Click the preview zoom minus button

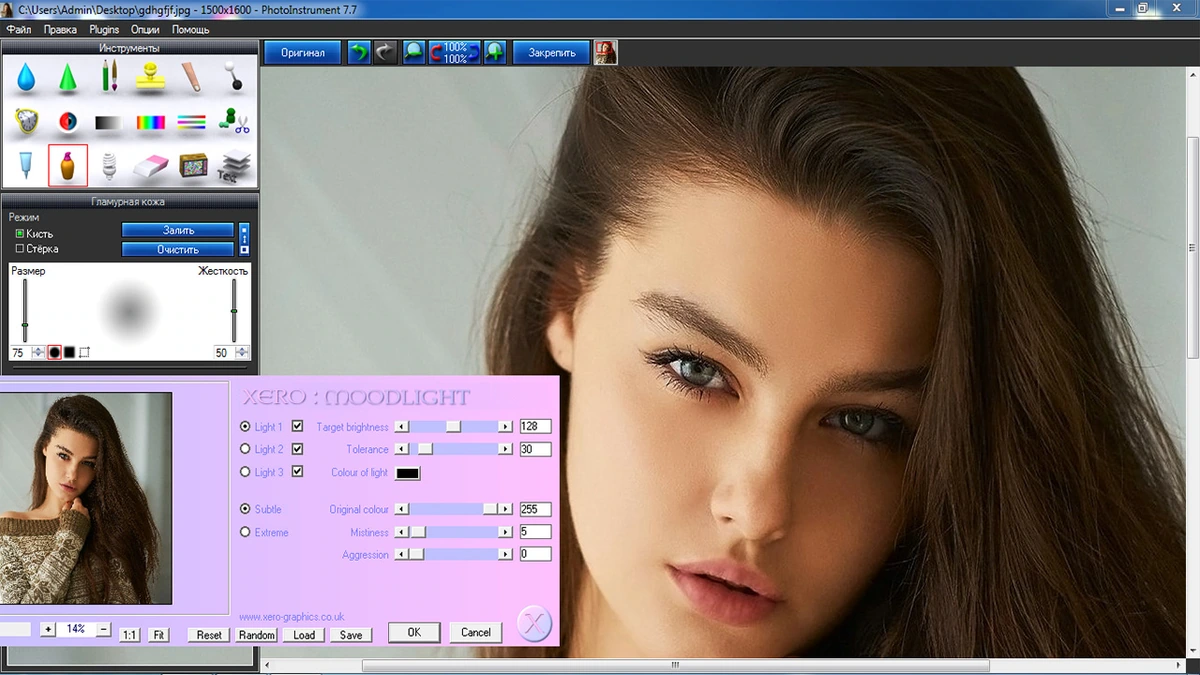[104, 629]
